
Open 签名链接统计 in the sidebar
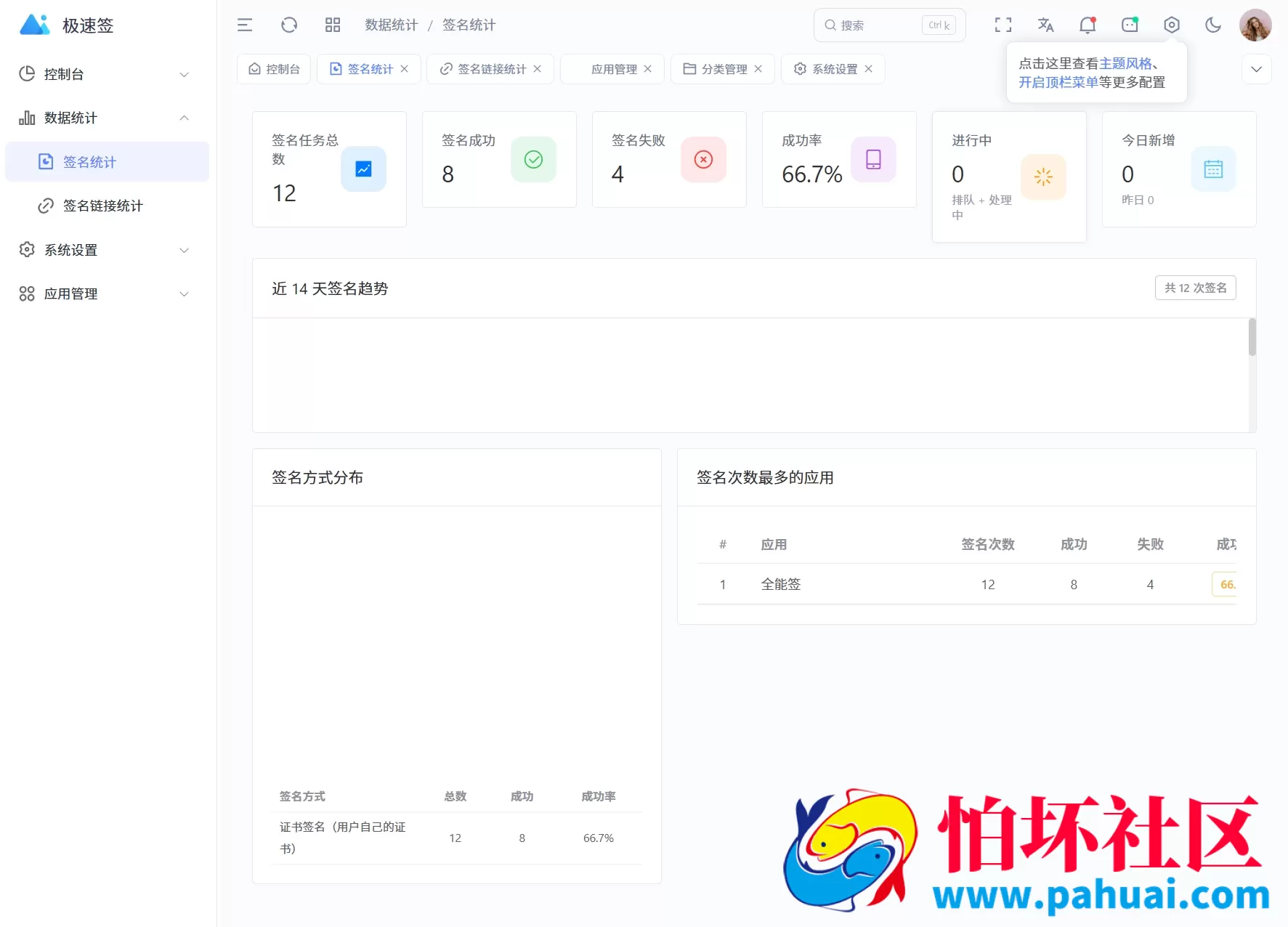tap(107, 206)
